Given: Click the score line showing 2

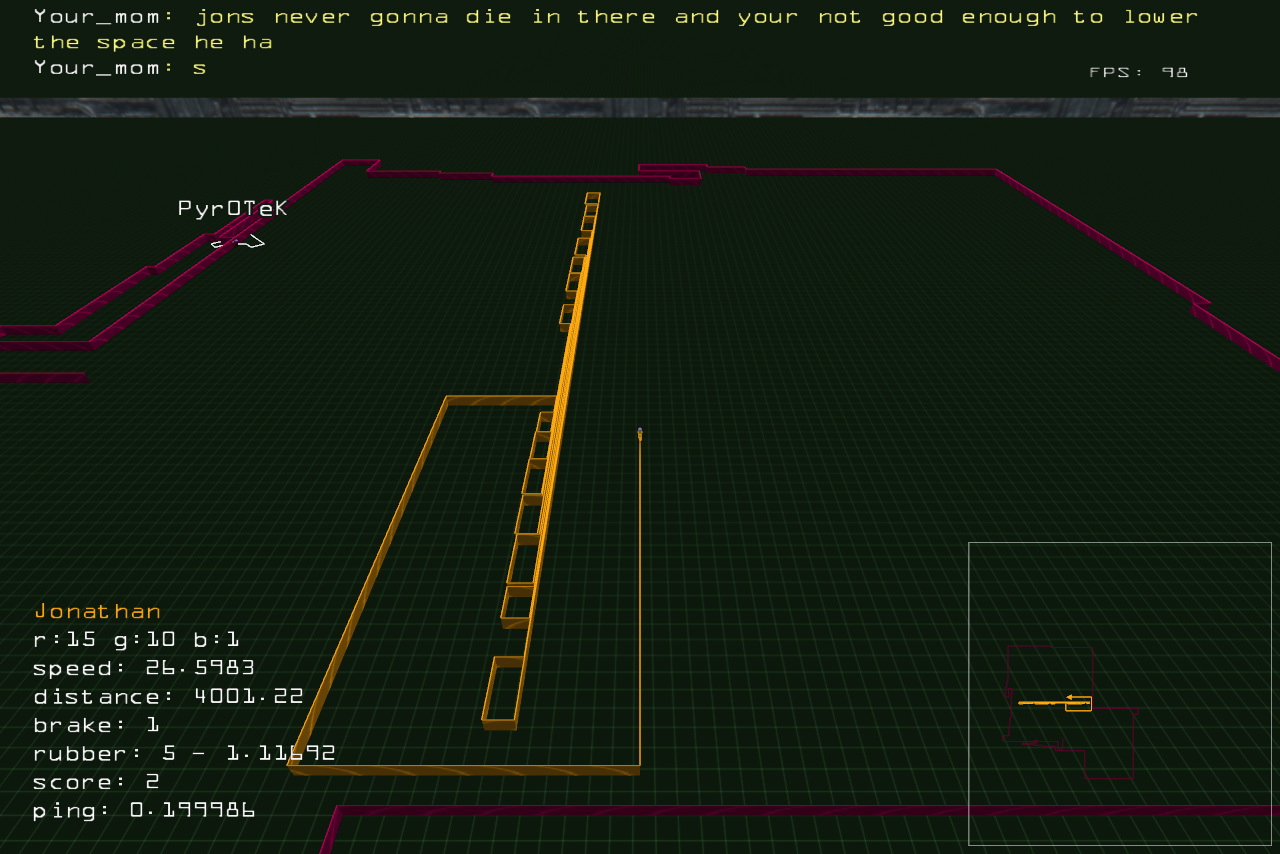Looking at the screenshot, I should pyautogui.click(x=96, y=781).
